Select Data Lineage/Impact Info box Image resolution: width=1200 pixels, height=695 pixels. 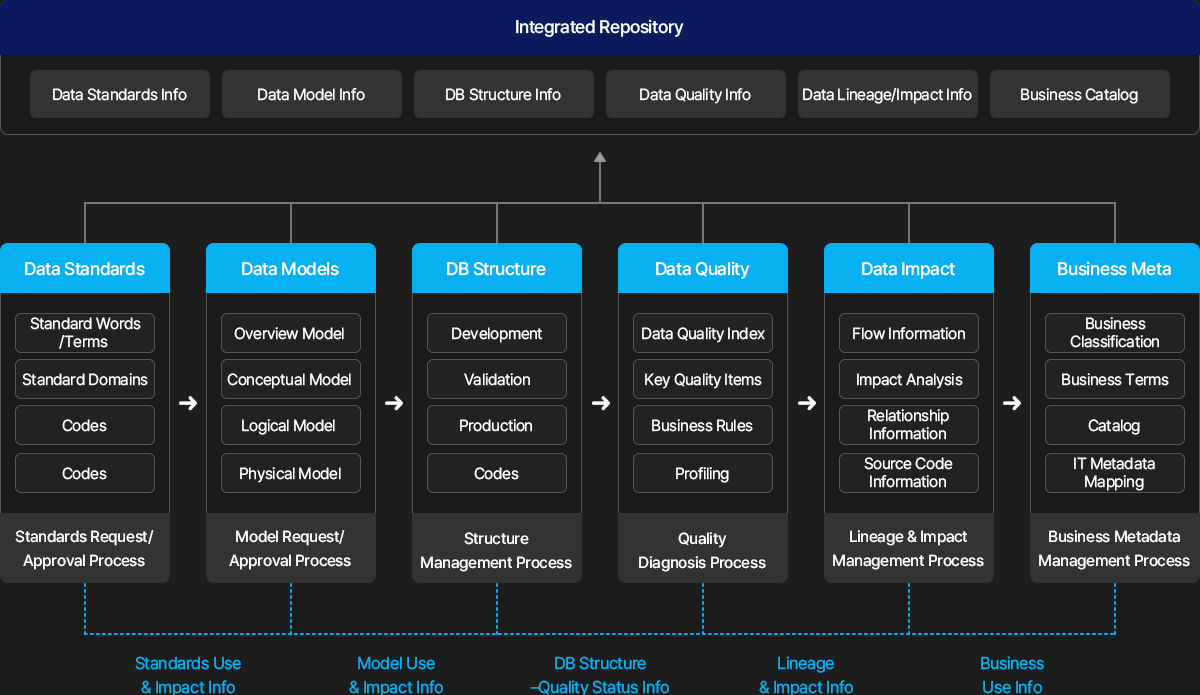[x=888, y=94]
